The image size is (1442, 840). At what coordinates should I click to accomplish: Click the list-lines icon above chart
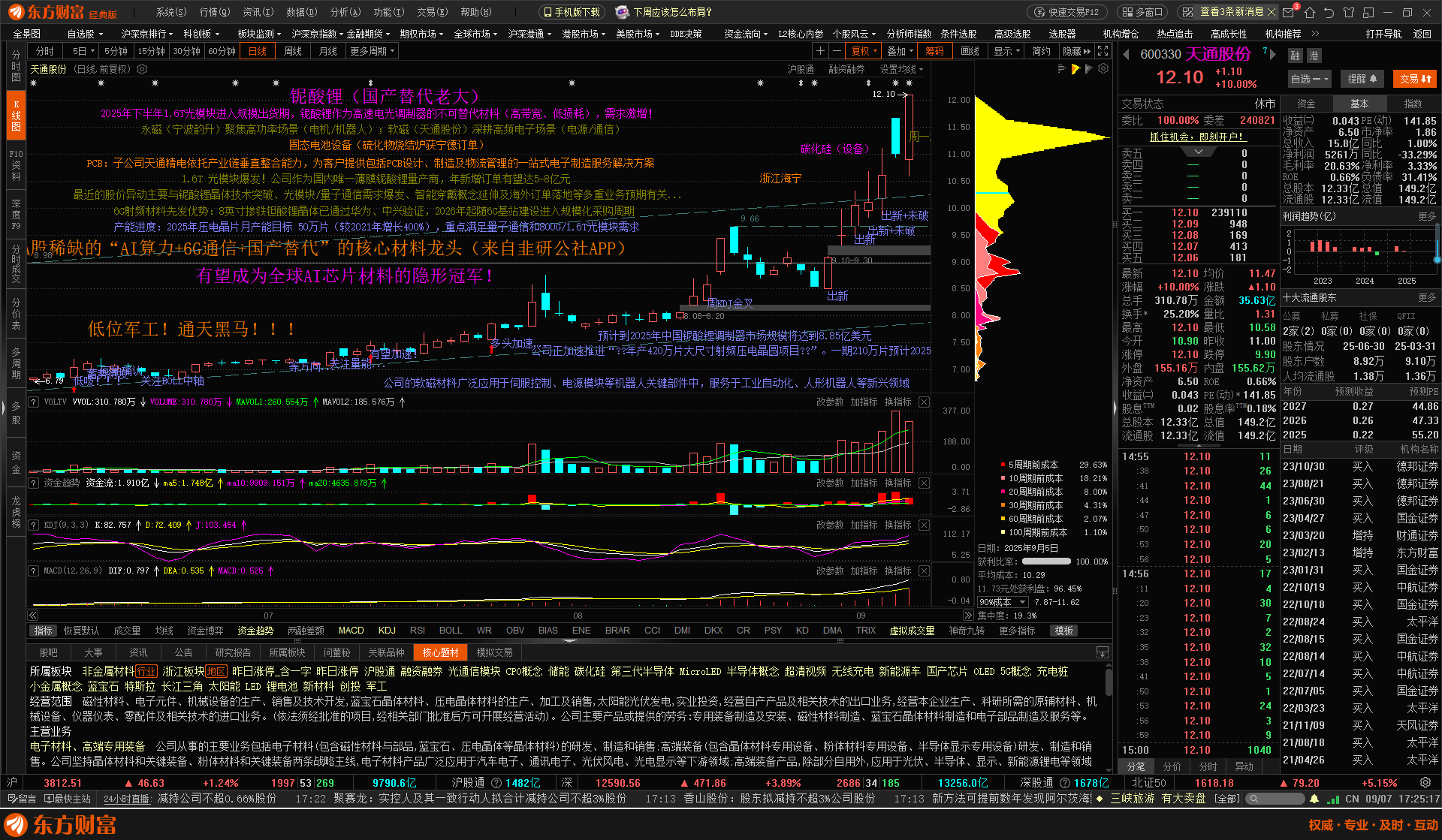click(1061, 68)
